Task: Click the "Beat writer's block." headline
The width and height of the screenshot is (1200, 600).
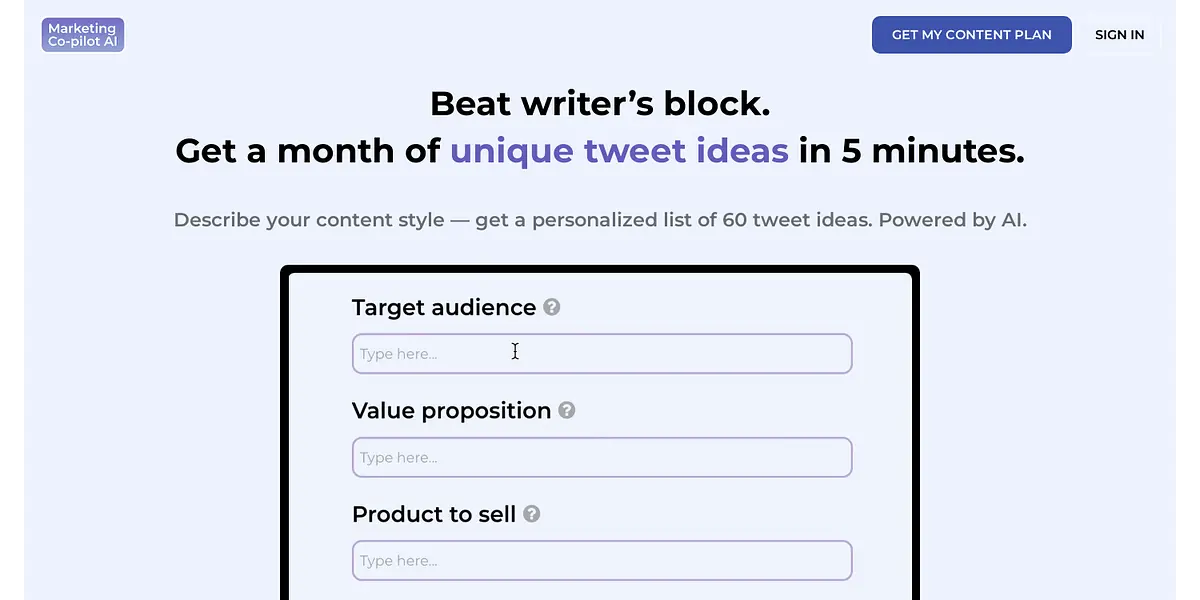Action: click(x=600, y=103)
